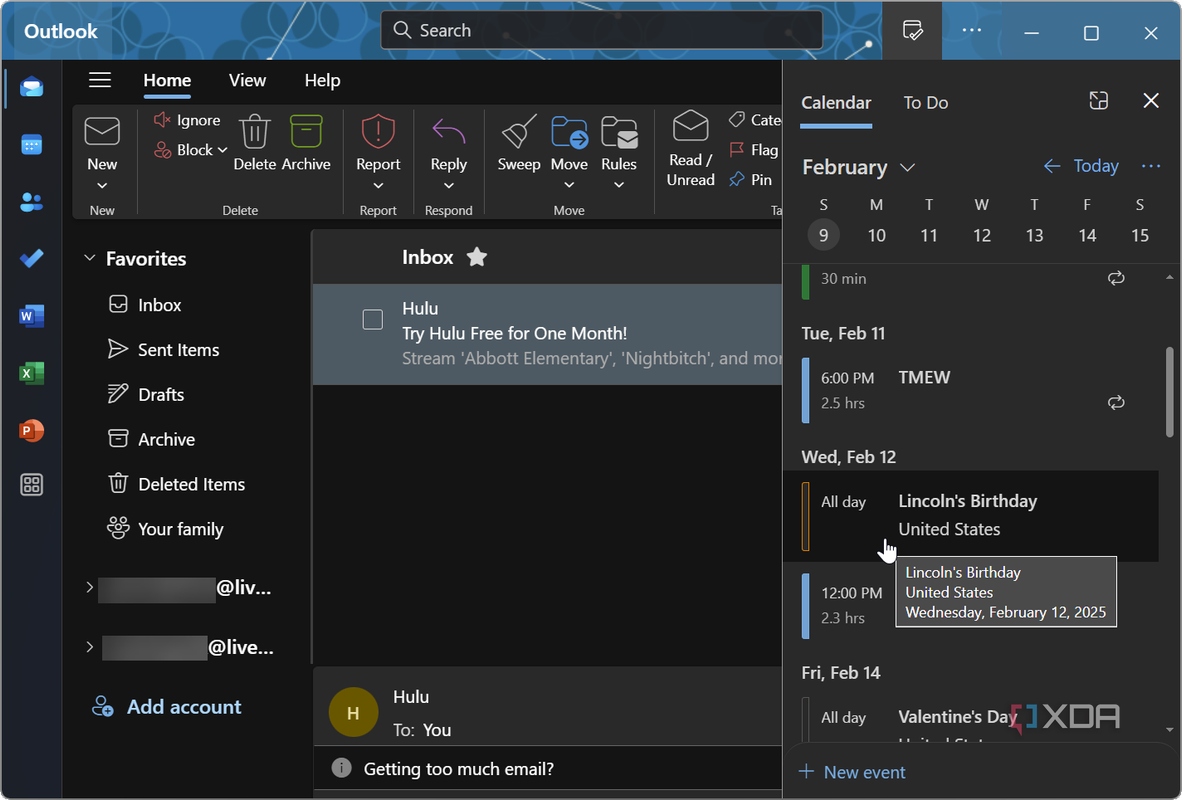The width and height of the screenshot is (1182, 800).
Task: Open the Calendar app in sidebar
Action: [32, 144]
